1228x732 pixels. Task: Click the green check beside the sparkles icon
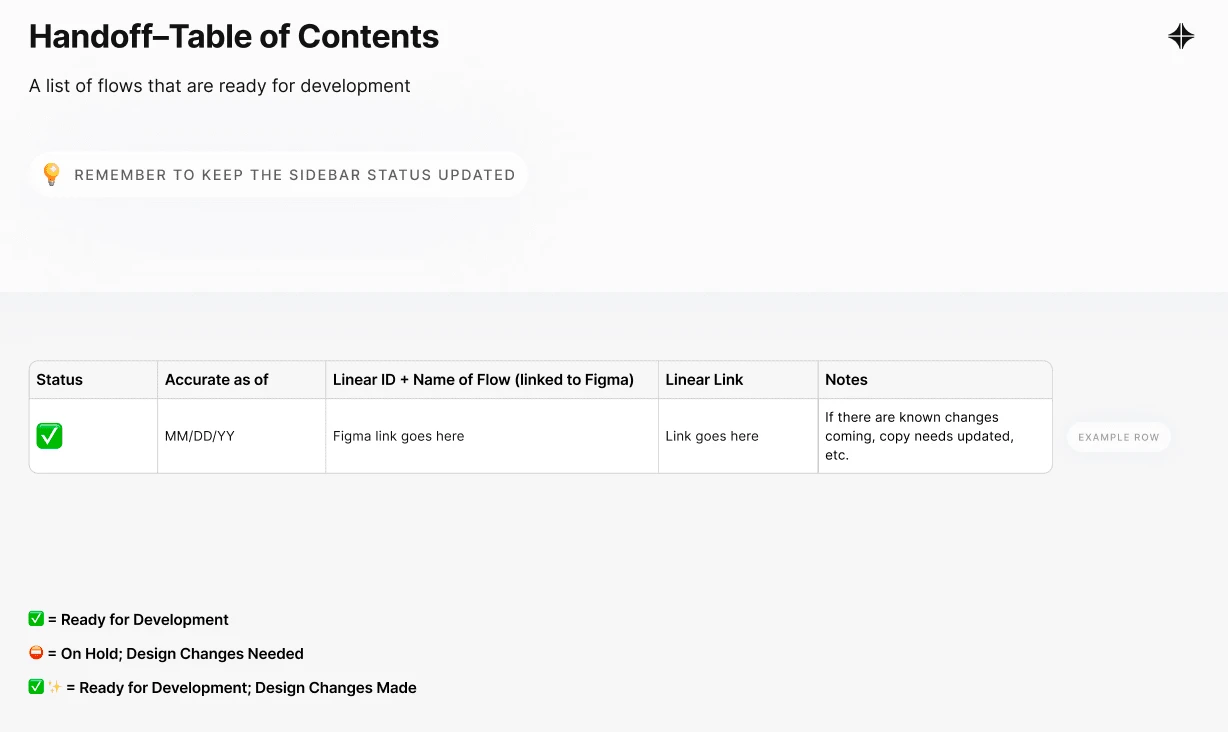[37, 688]
